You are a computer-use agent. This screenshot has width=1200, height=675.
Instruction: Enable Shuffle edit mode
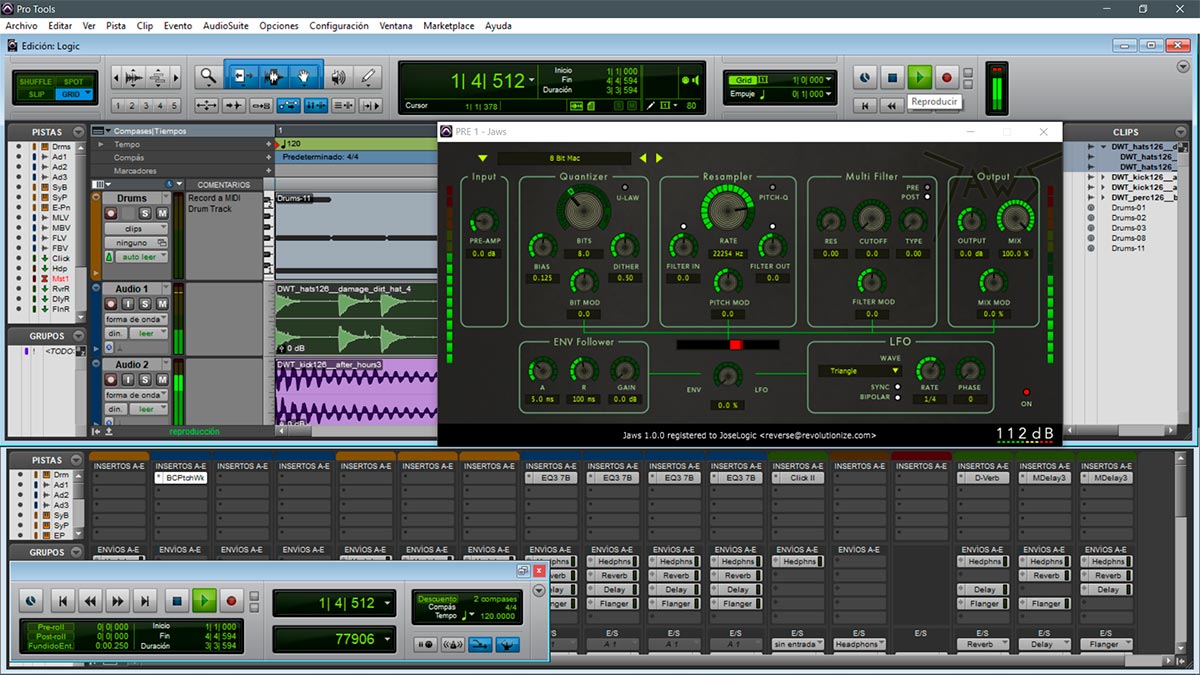36,81
